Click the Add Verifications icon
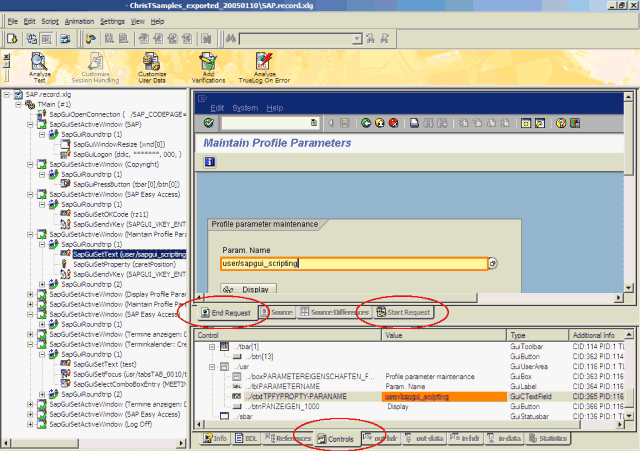Screen dimensions: 640x451 tap(208, 67)
